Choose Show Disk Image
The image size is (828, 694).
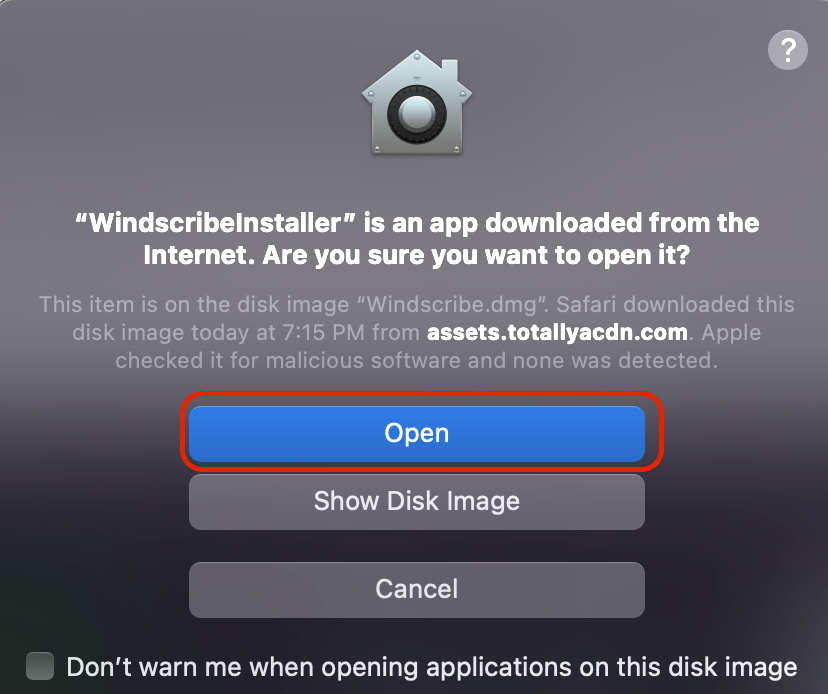[416, 501]
